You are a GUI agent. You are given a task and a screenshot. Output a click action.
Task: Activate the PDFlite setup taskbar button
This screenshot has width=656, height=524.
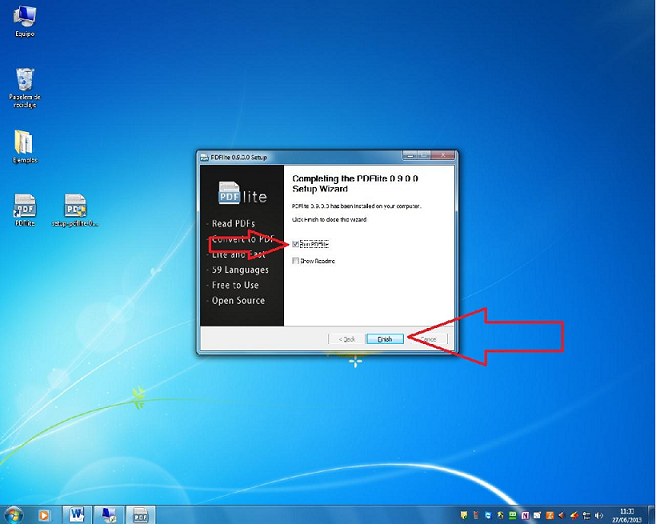[141, 514]
